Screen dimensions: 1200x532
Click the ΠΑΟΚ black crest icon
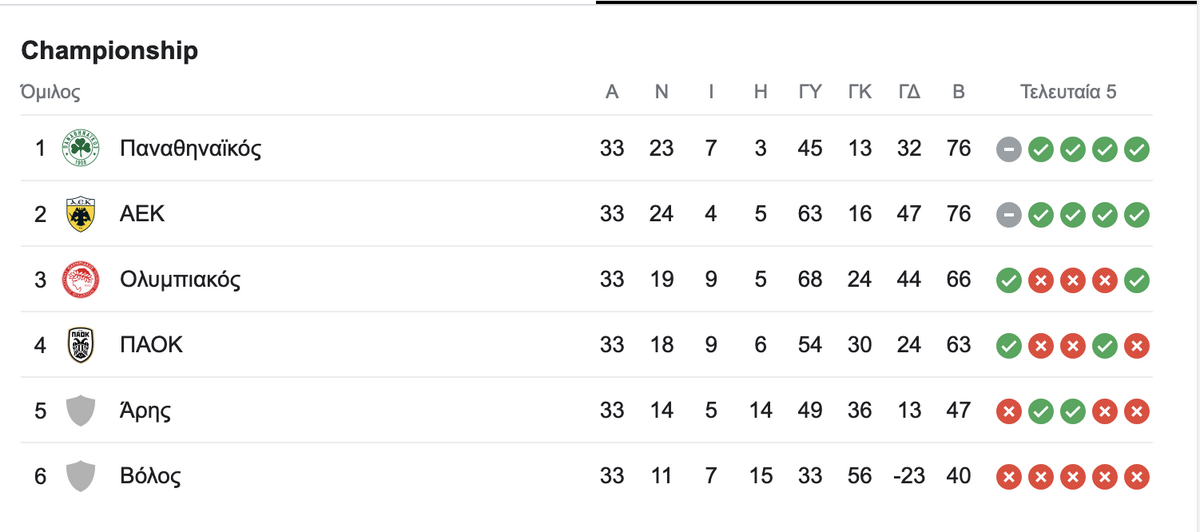(x=80, y=345)
